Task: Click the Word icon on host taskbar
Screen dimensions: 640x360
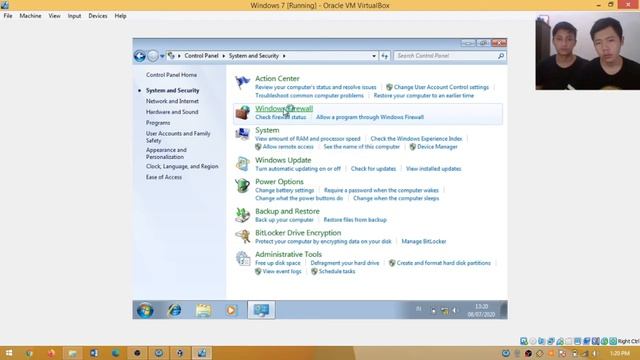Action: tap(94, 353)
